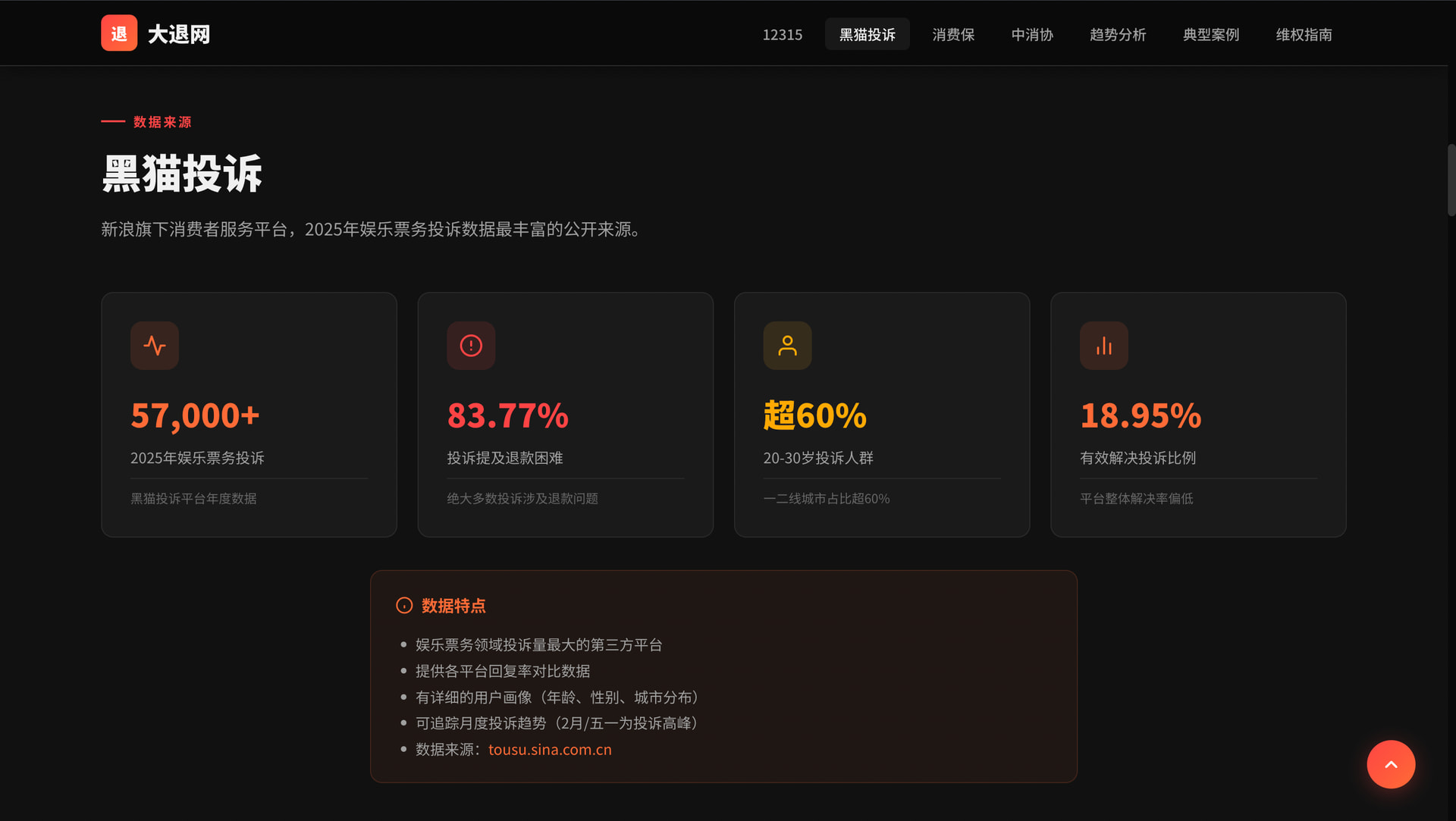The width and height of the screenshot is (1456, 821).
Task: Open the 12315 navigation tab
Action: click(x=782, y=35)
